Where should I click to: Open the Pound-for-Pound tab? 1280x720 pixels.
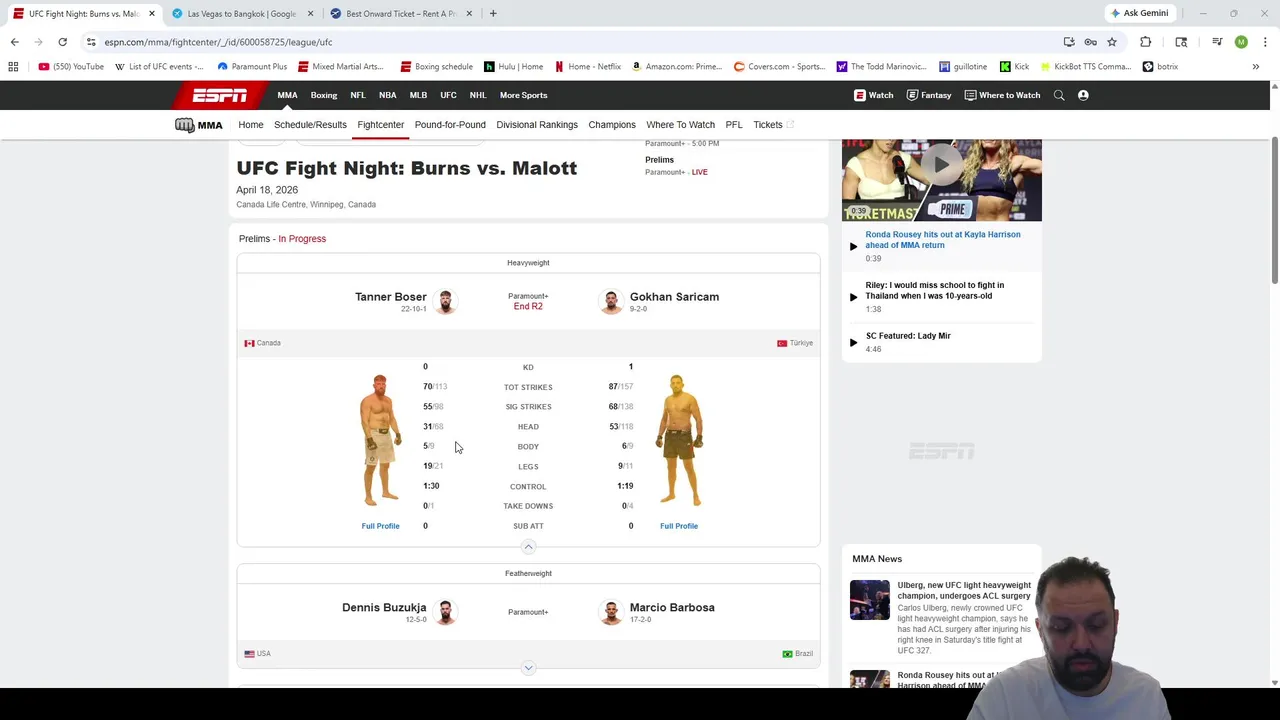pos(450,125)
